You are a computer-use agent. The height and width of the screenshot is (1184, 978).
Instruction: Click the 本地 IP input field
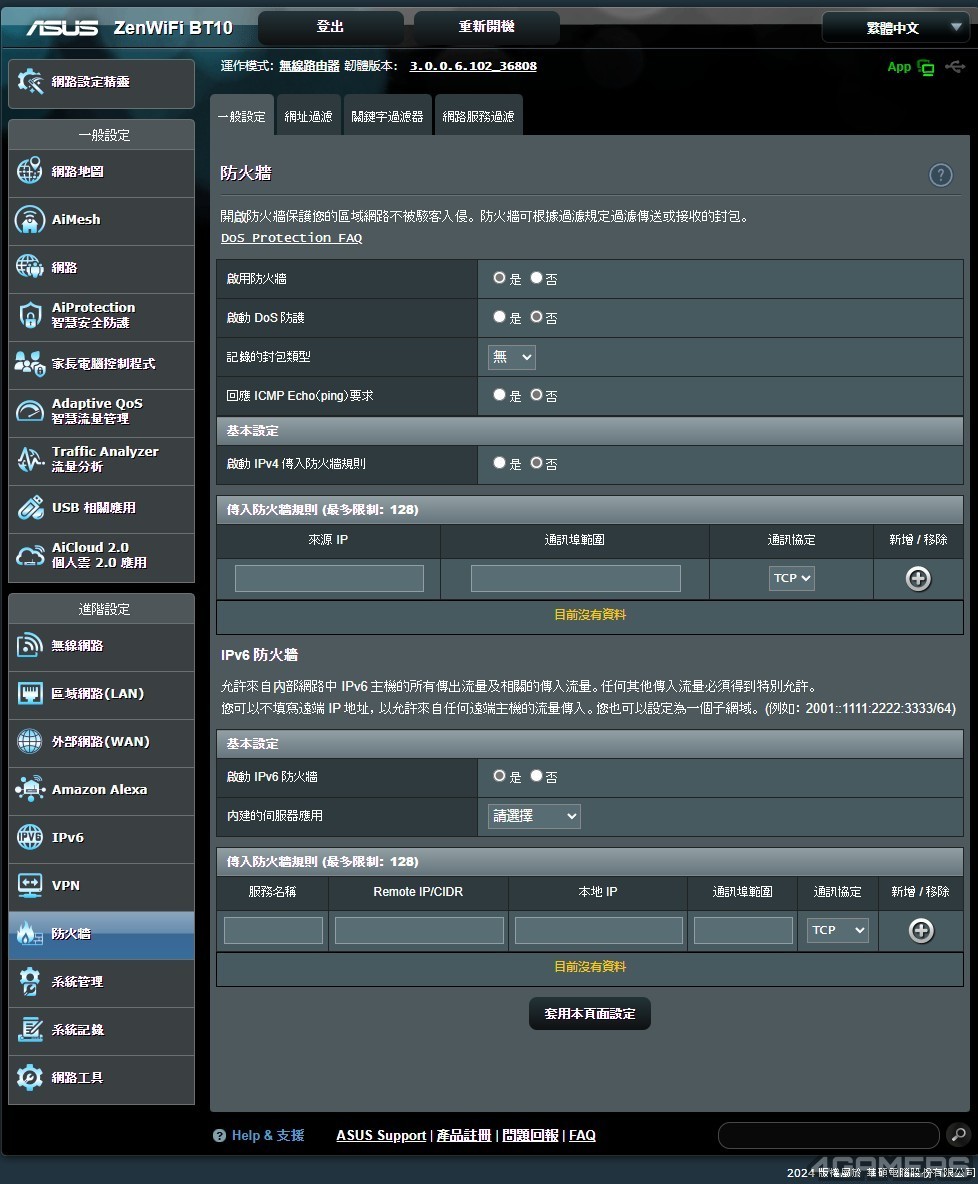pos(599,930)
